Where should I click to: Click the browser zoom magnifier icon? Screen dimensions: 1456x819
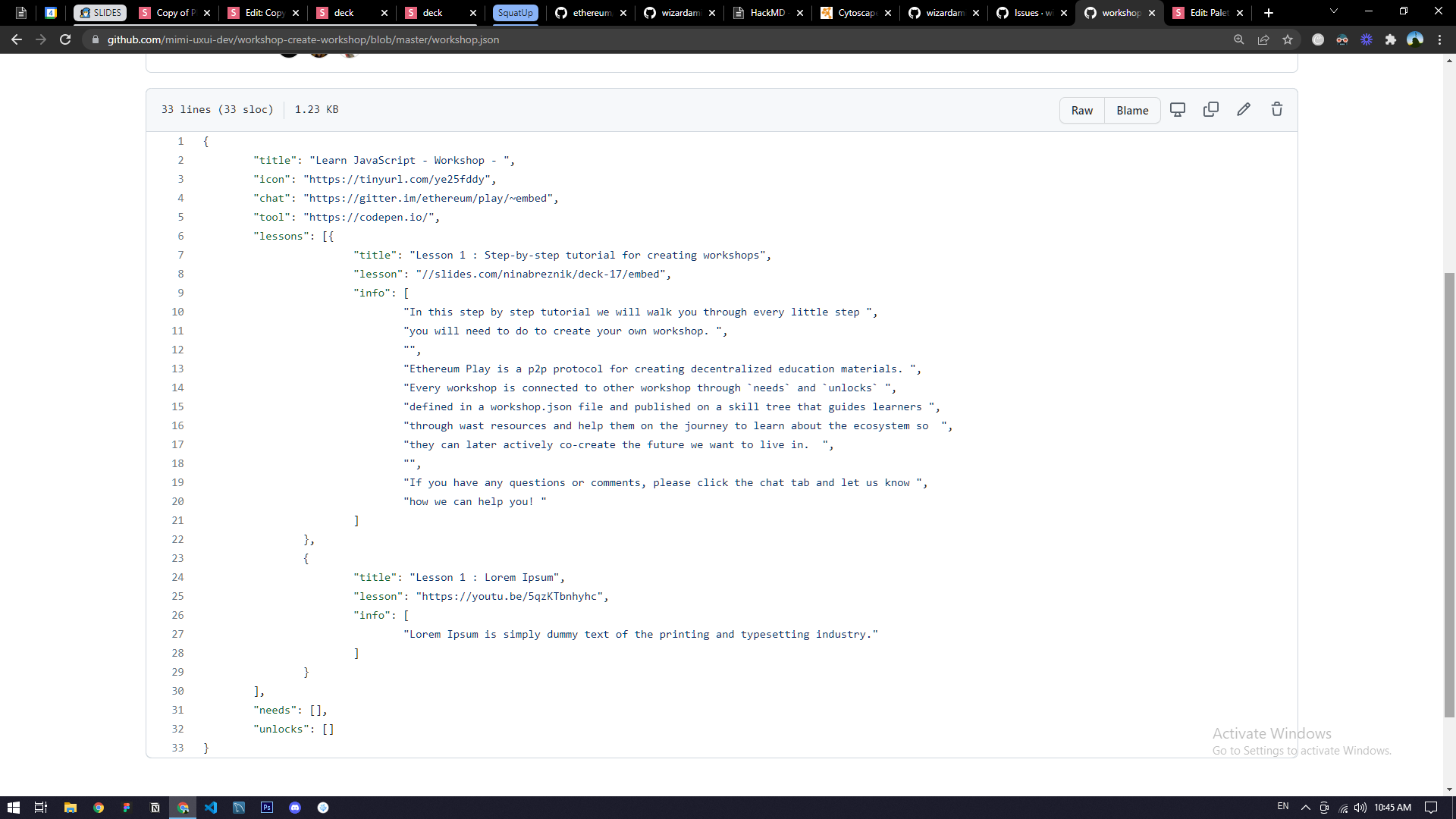tap(1239, 39)
